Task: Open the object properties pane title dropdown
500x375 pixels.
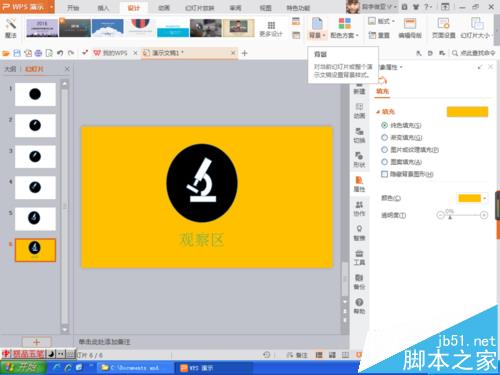Action: [401, 67]
